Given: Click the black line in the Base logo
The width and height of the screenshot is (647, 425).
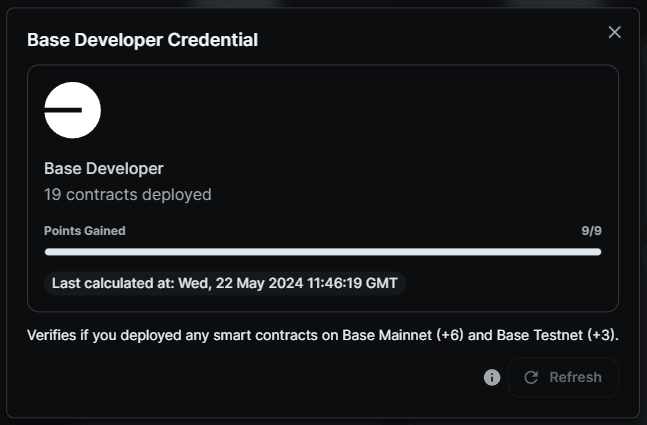Looking at the screenshot, I should point(63,110).
